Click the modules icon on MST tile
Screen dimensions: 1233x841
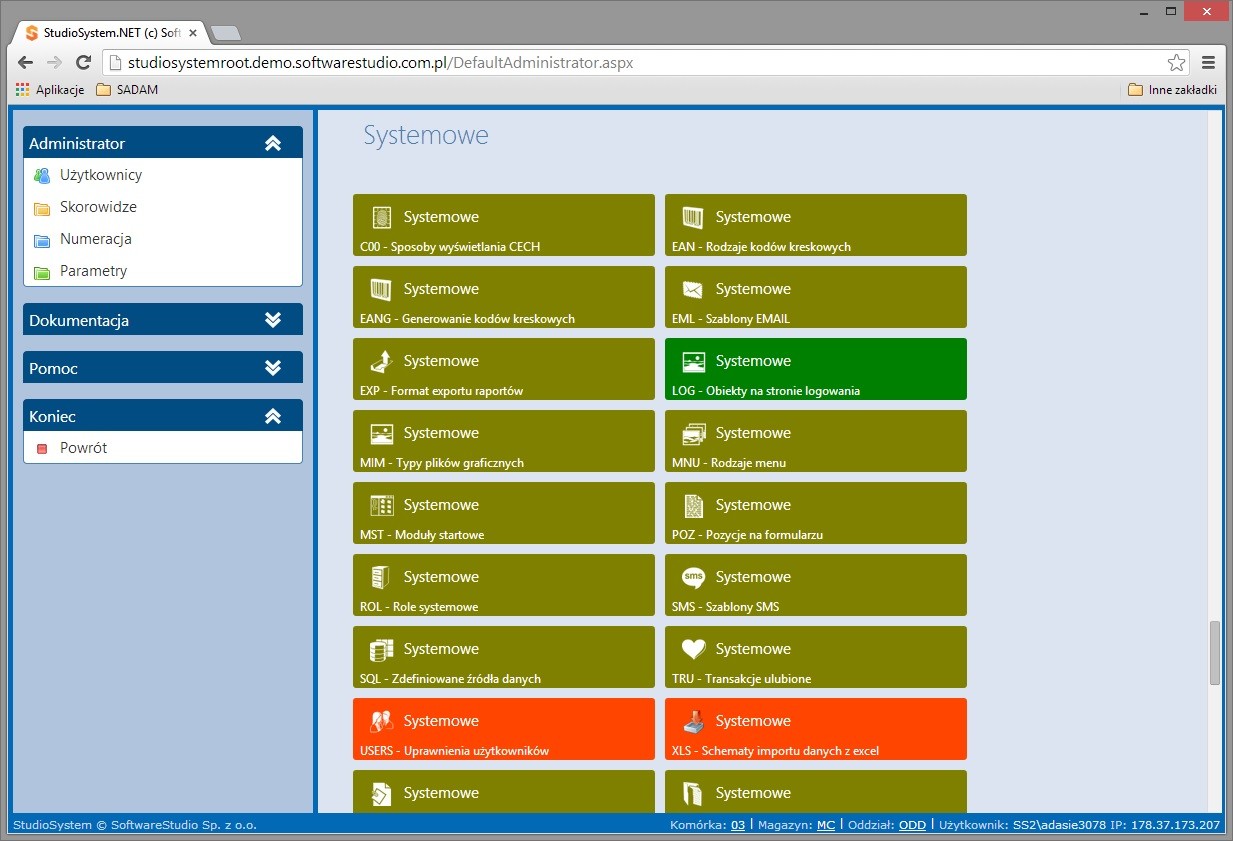[381, 505]
